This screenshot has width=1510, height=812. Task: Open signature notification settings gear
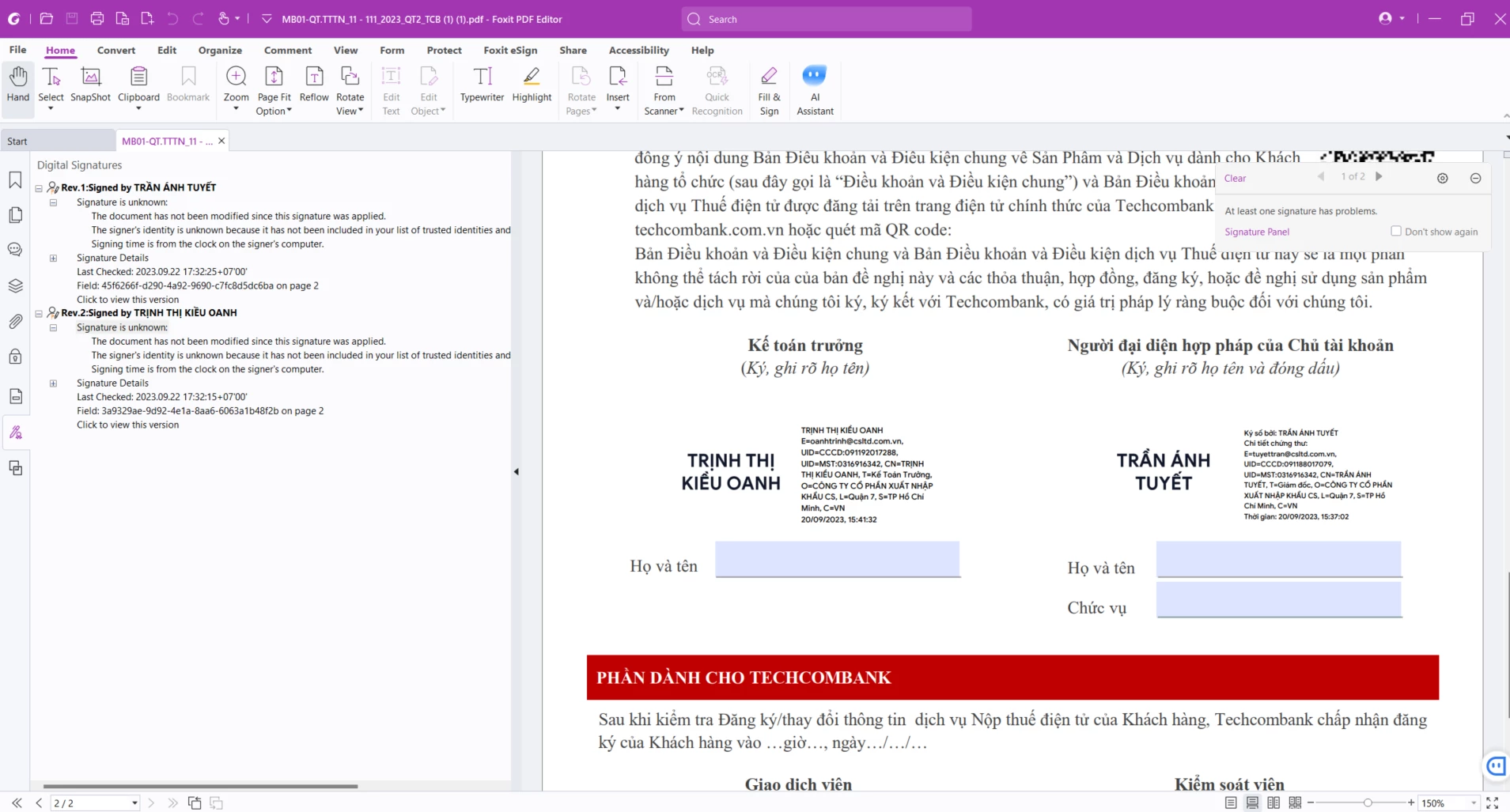click(1442, 178)
